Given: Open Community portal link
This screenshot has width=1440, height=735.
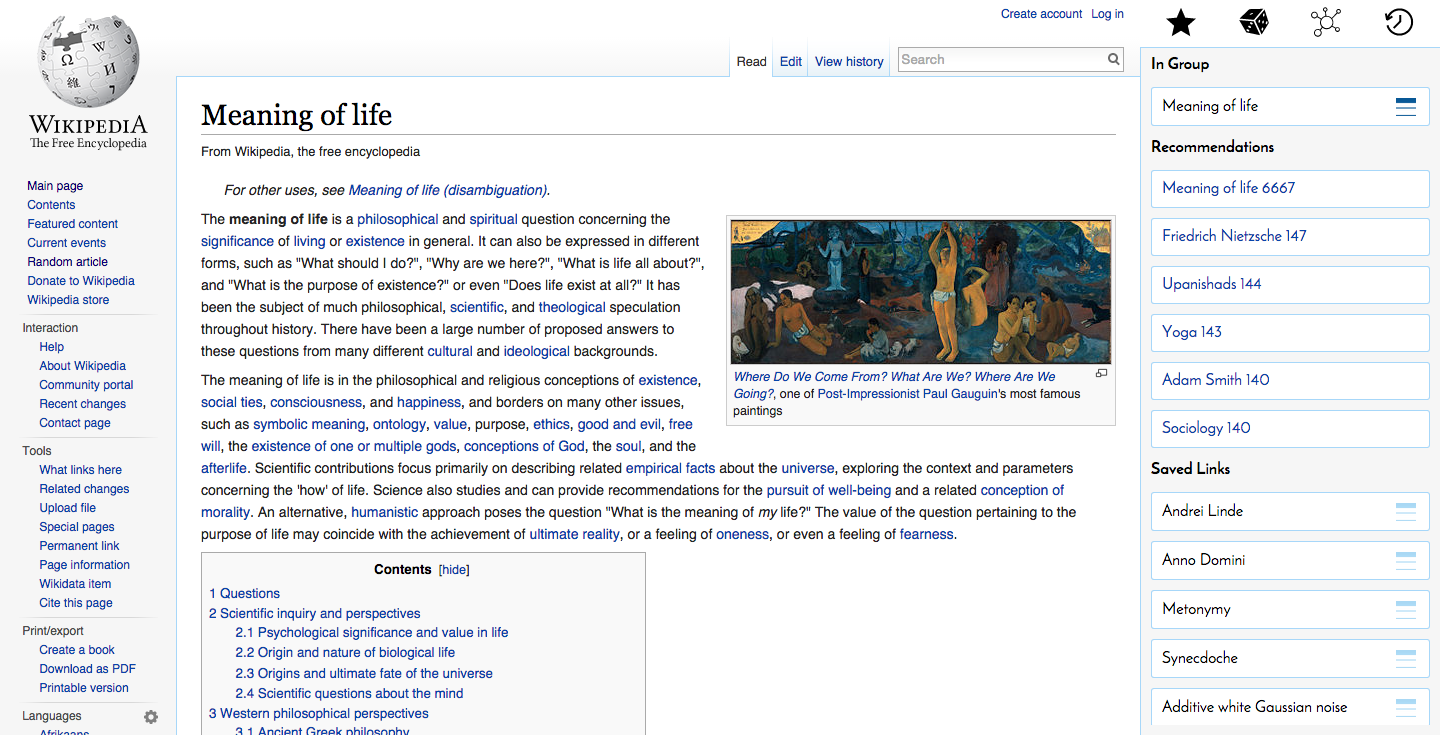Looking at the screenshot, I should coord(86,385).
